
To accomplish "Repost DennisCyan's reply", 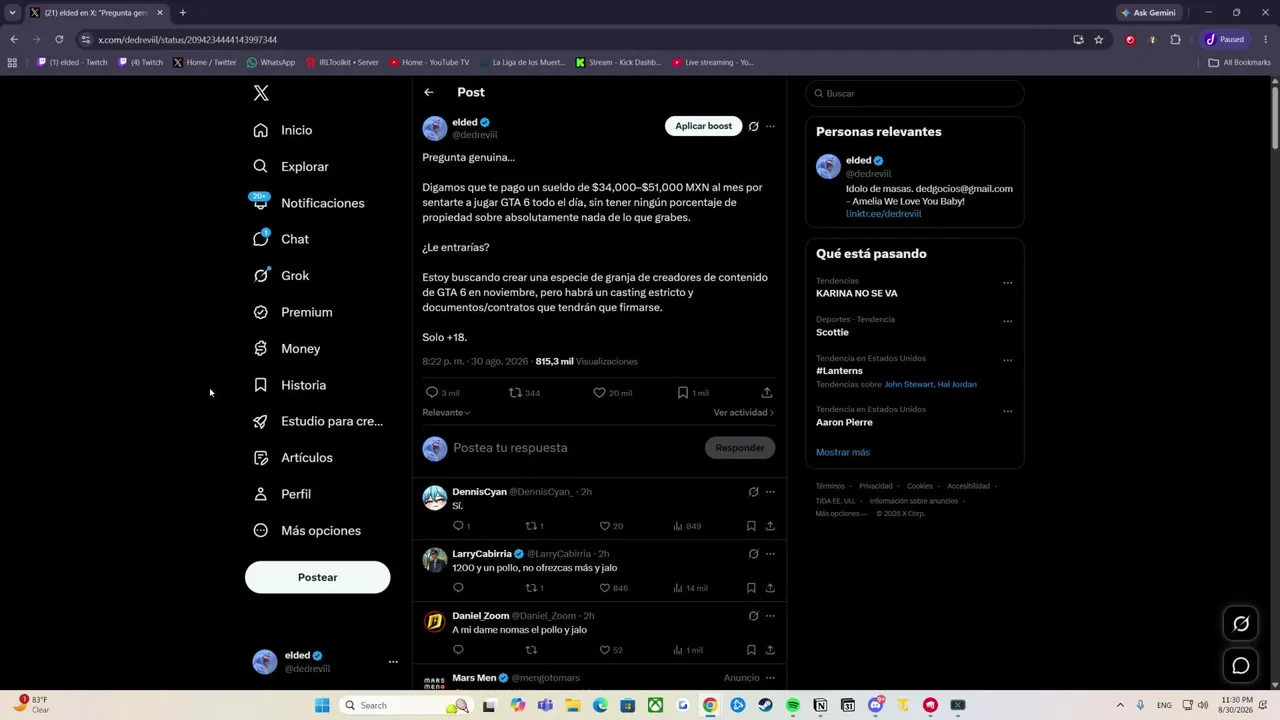I will click(531, 526).
